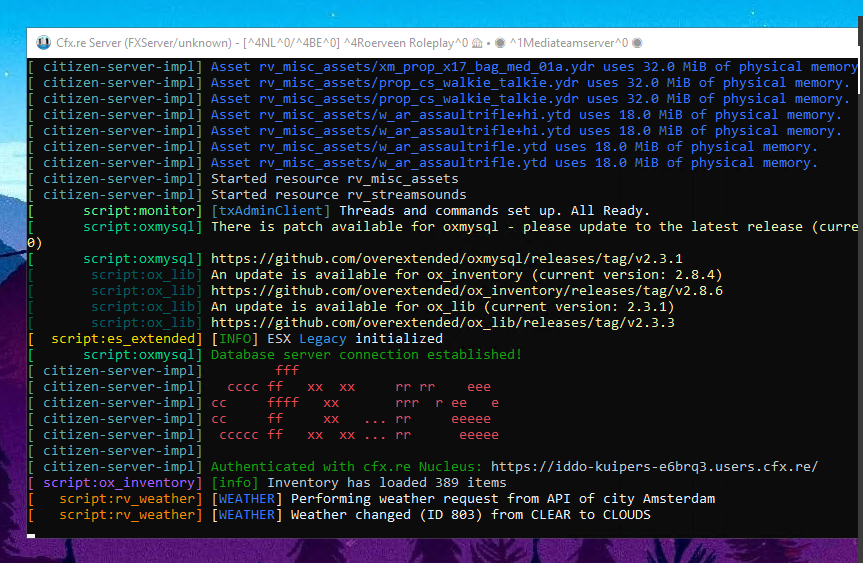This screenshot has width=863, height=563.
Task: Click 'Weather changed (ID 803)' log text
Action: pos(470,515)
